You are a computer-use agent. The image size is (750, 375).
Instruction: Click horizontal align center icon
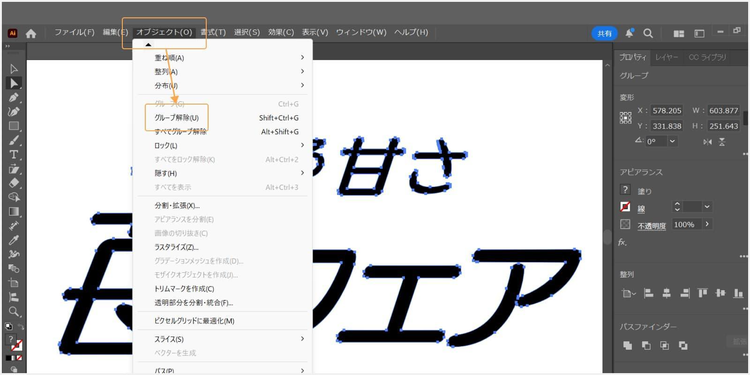point(667,293)
